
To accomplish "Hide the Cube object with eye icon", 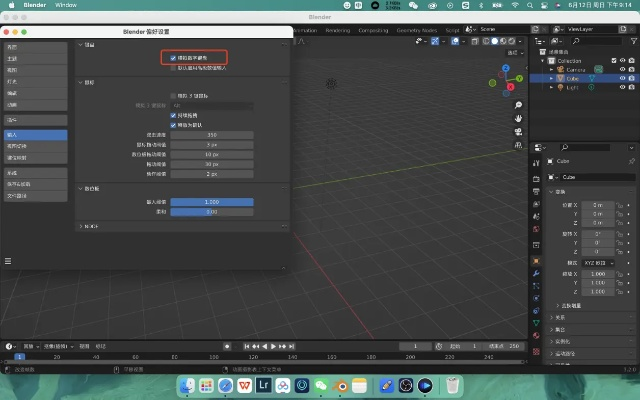I will coord(621,79).
